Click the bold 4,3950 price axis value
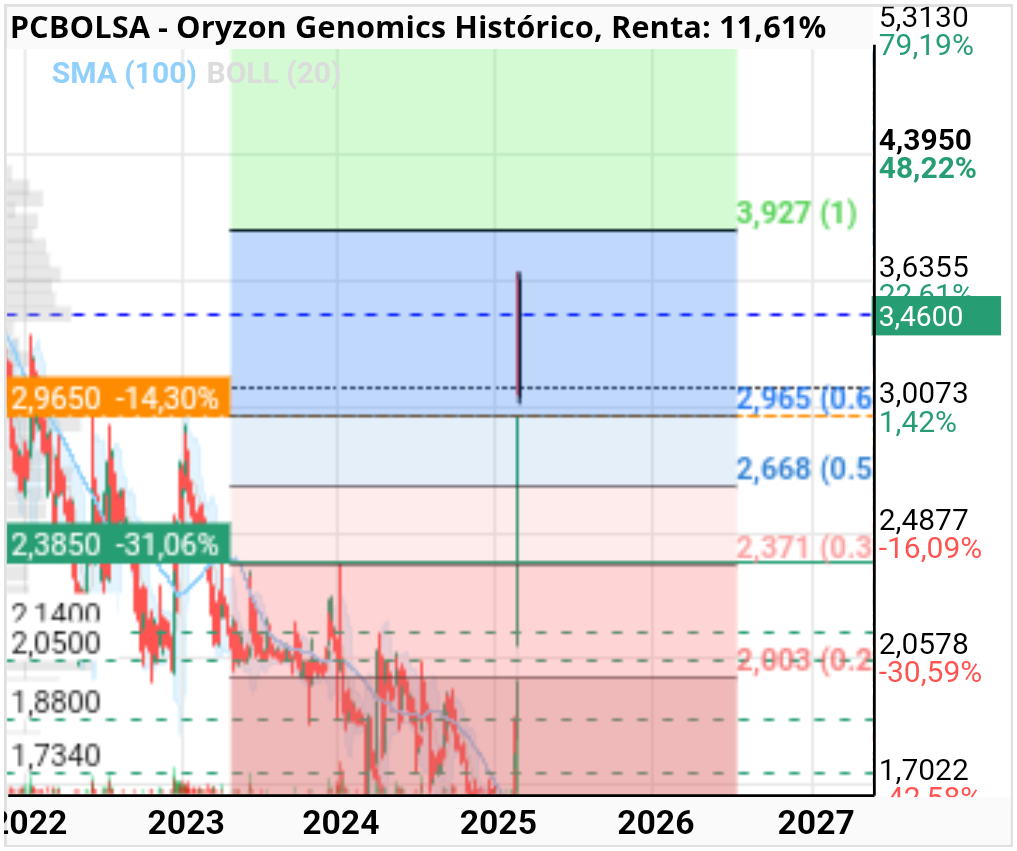 click(x=925, y=139)
